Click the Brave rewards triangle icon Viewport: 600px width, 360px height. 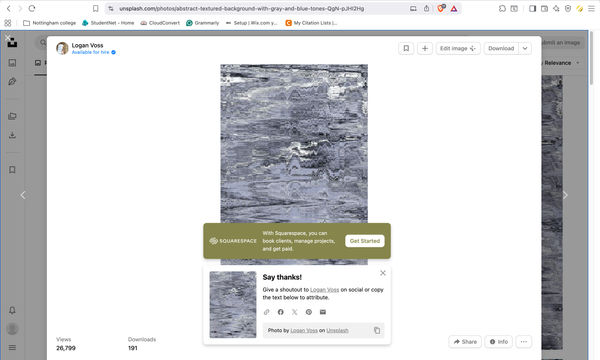(x=454, y=8)
